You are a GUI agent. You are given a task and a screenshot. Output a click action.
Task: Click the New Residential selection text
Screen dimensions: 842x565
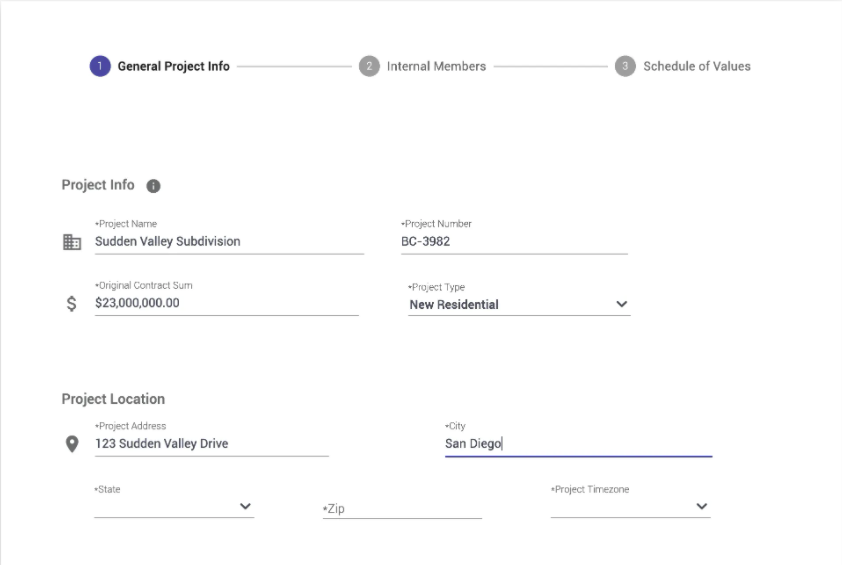(x=454, y=305)
